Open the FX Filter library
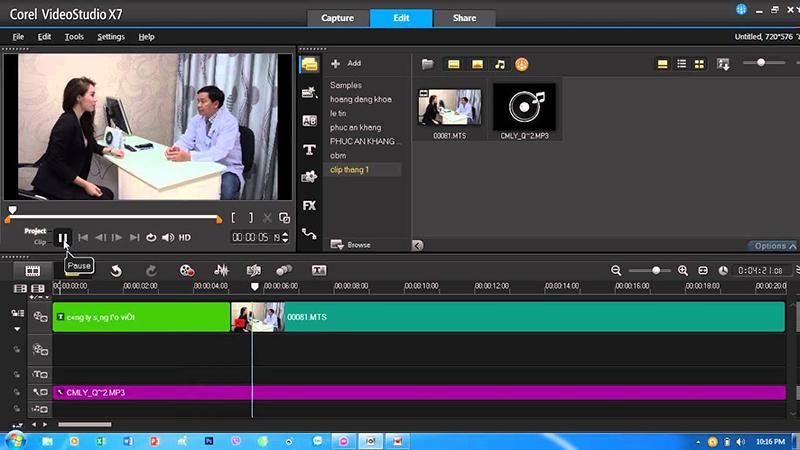 pos(309,206)
